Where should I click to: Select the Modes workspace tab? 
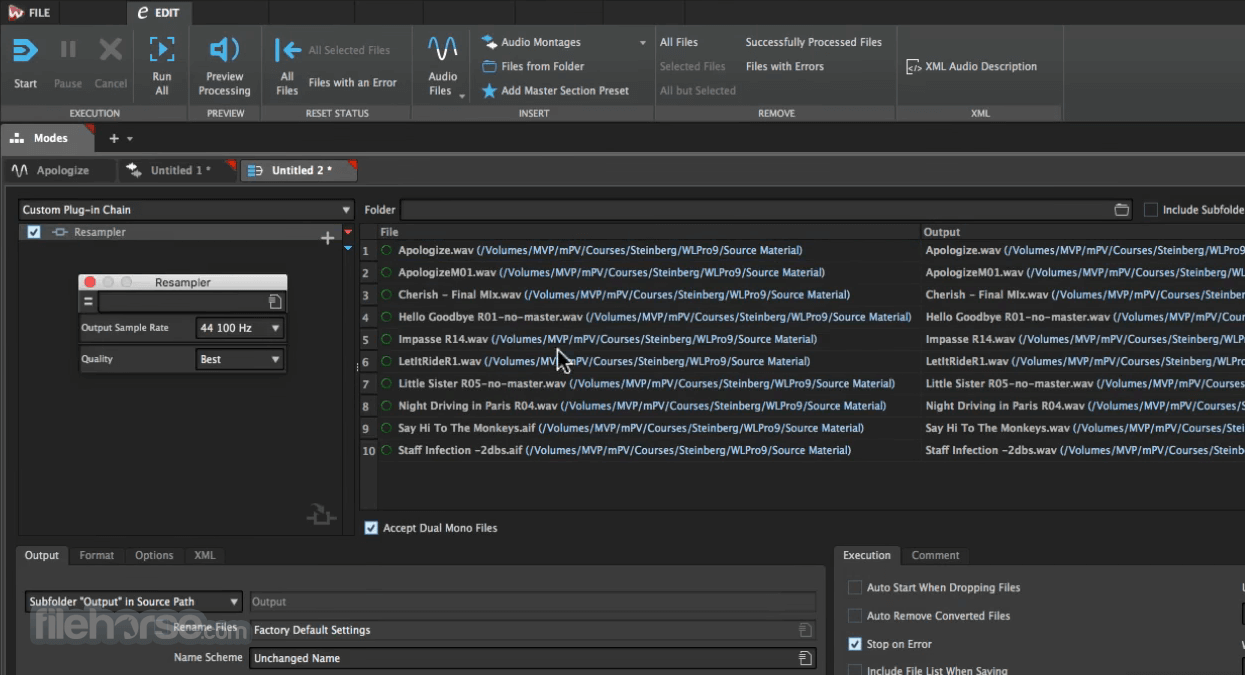point(48,139)
